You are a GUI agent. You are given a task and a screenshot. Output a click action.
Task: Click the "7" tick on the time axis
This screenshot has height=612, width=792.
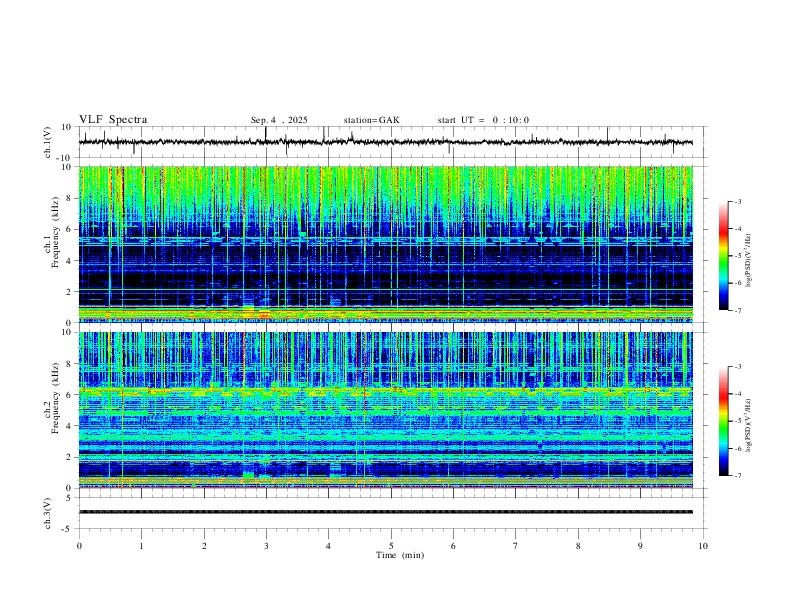(x=516, y=546)
